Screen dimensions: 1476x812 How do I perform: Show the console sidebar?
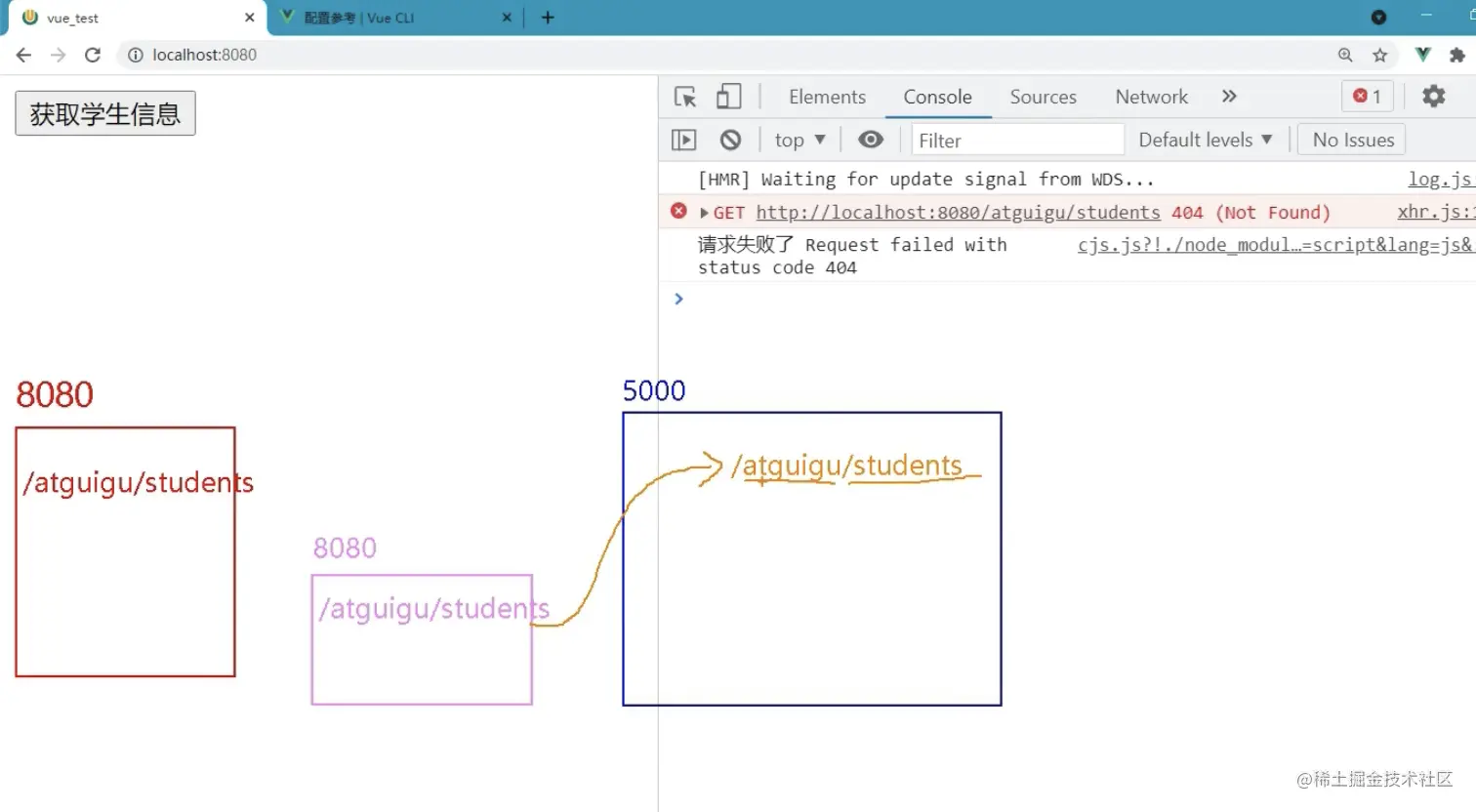[x=684, y=140]
